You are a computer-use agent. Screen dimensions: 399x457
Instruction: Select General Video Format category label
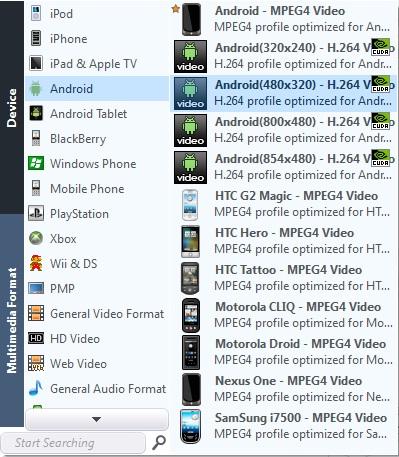(107, 314)
